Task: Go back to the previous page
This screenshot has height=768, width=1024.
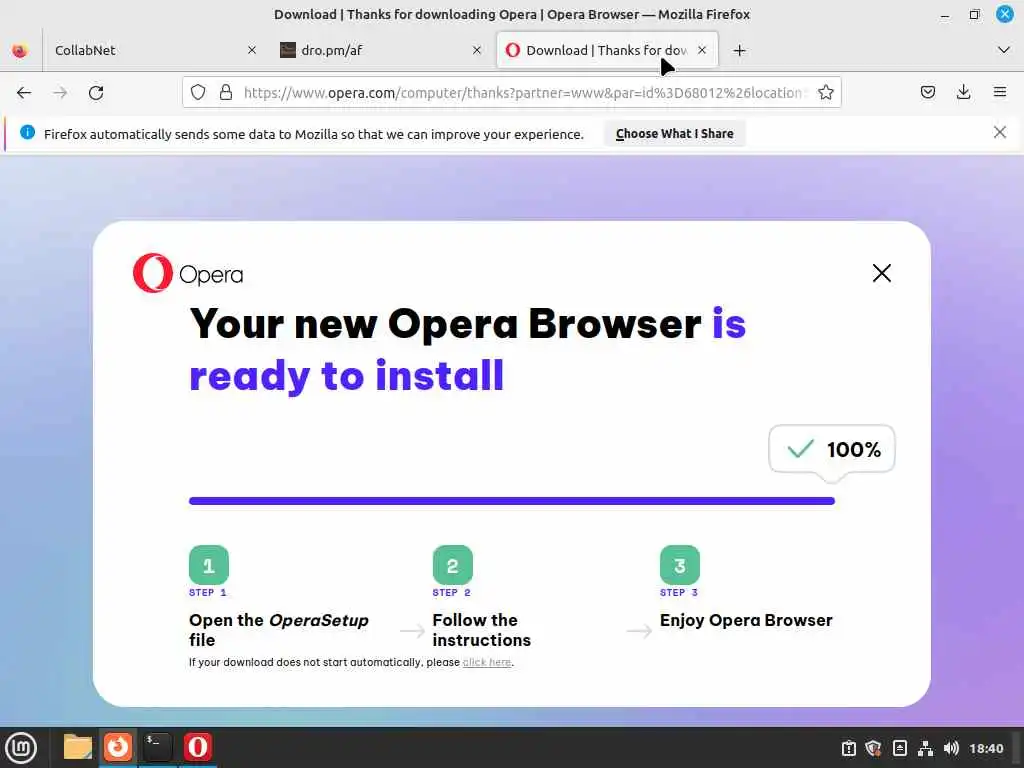Action: (24, 93)
